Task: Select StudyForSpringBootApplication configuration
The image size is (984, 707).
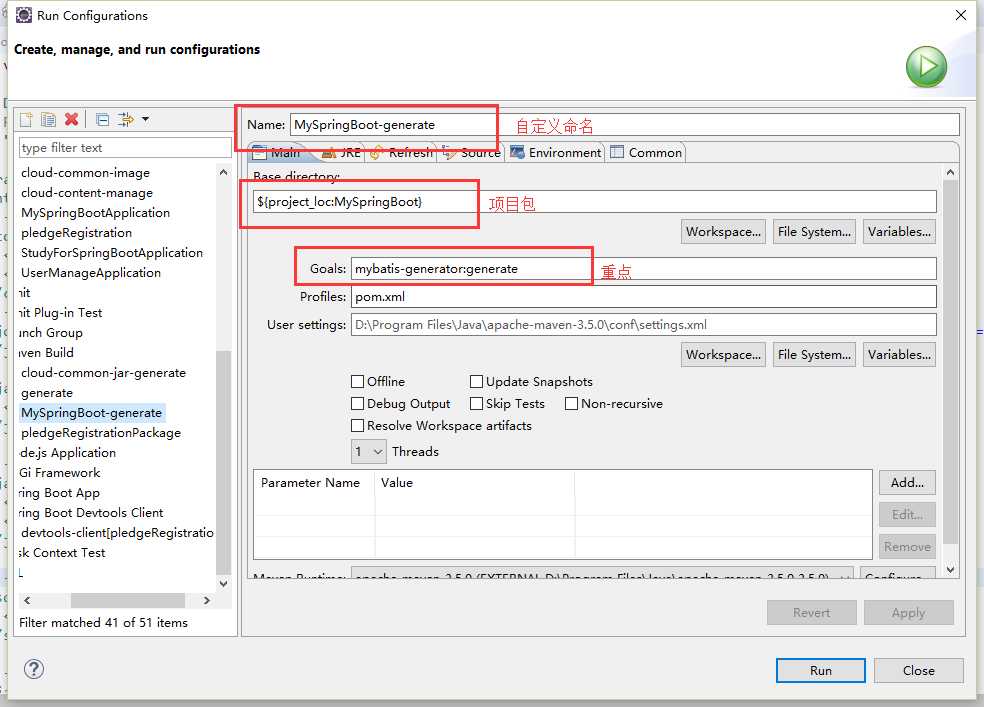Action: pos(112,253)
